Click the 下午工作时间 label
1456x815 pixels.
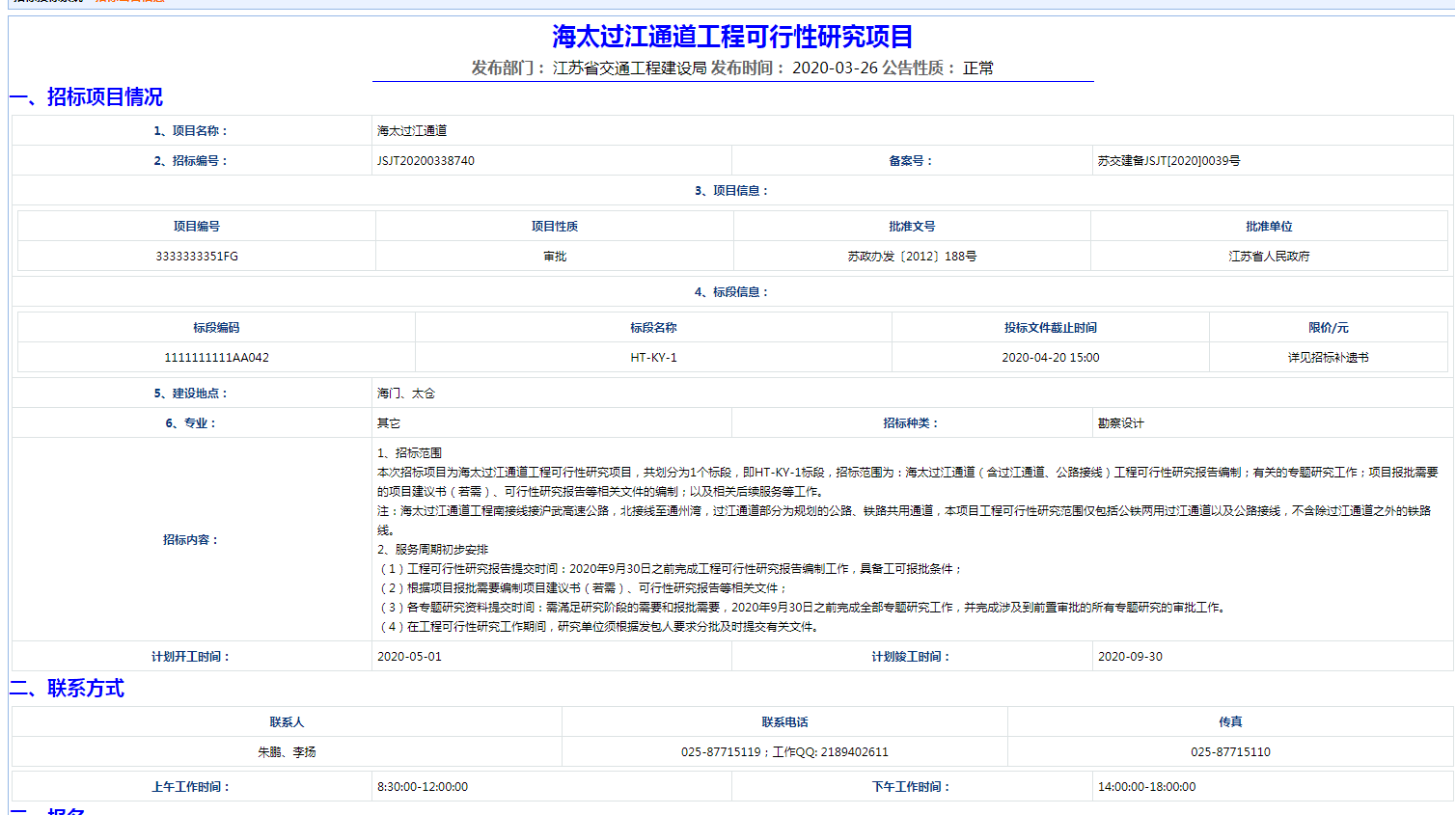point(911,787)
